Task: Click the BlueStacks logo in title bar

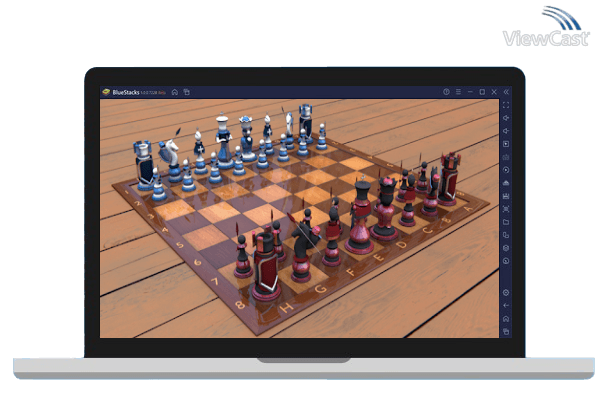Action: click(x=106, y=92)
